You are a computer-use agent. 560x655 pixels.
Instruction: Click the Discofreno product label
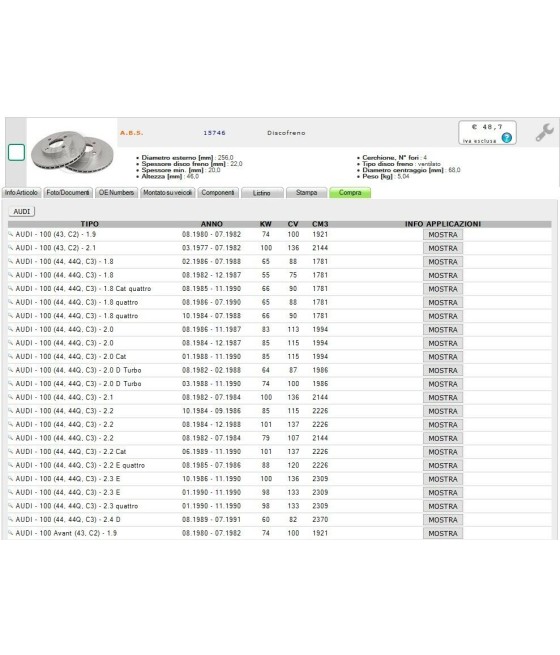click(x=286, y=133)
